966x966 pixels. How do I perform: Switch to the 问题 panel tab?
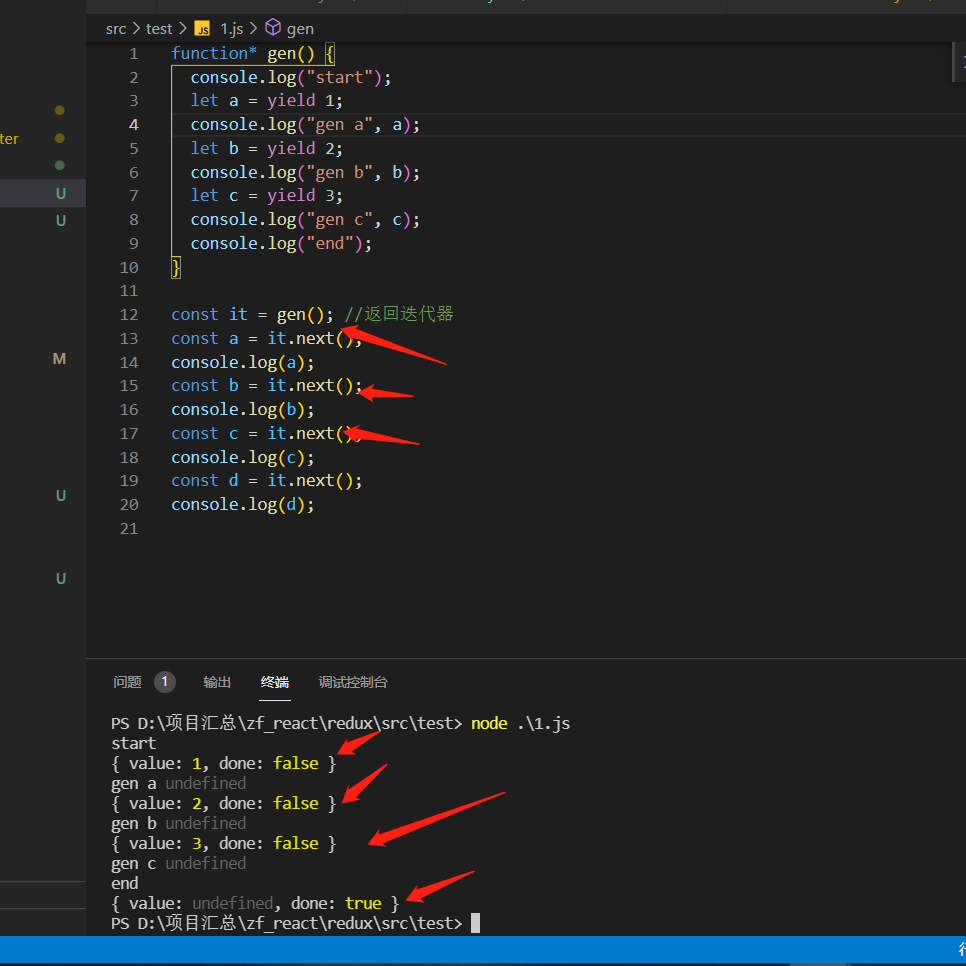pyautogui.click(x=128, y=682)
